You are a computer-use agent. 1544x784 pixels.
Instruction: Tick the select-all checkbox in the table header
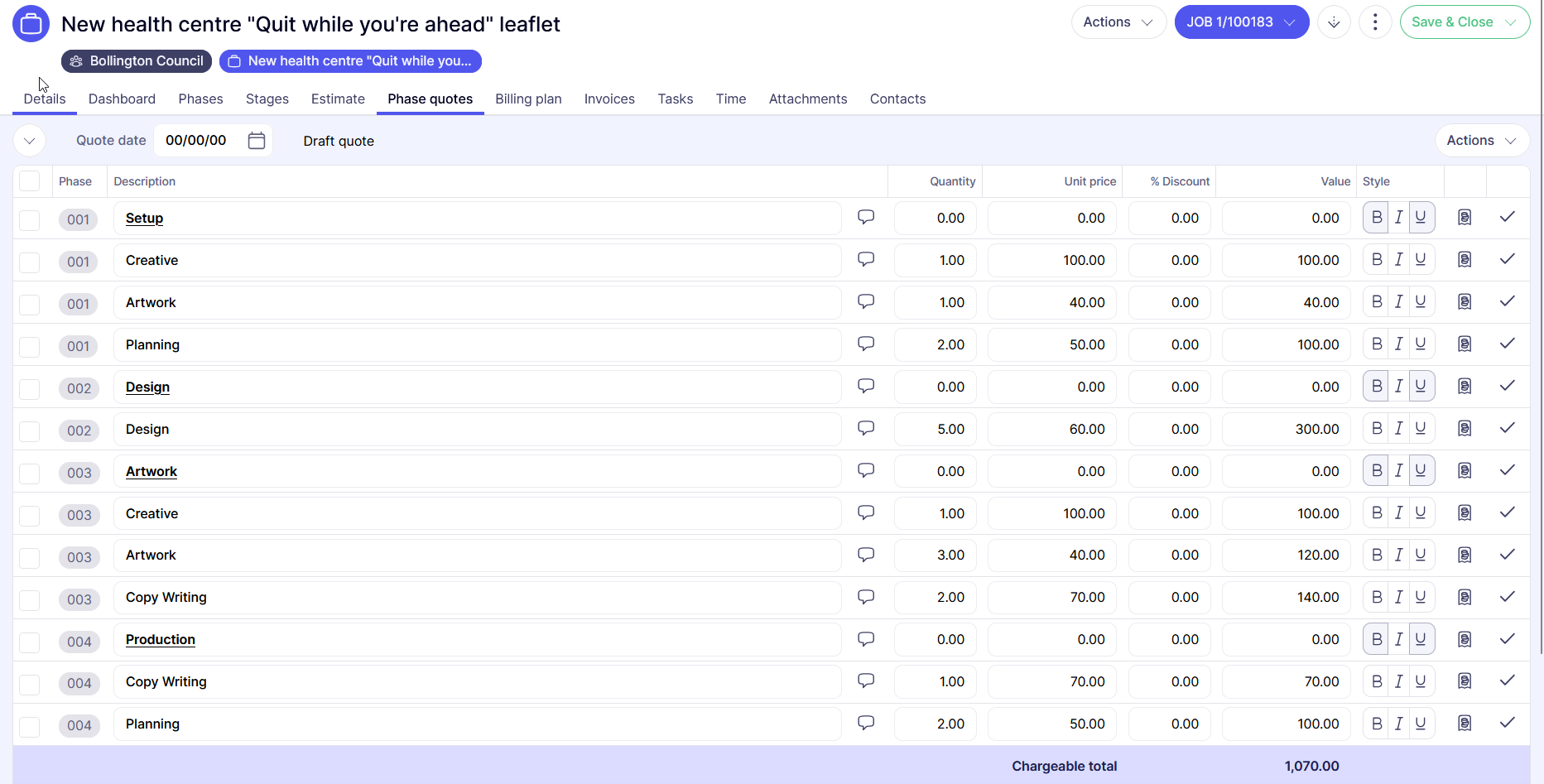pyautogui.click(x=30, y=181)
